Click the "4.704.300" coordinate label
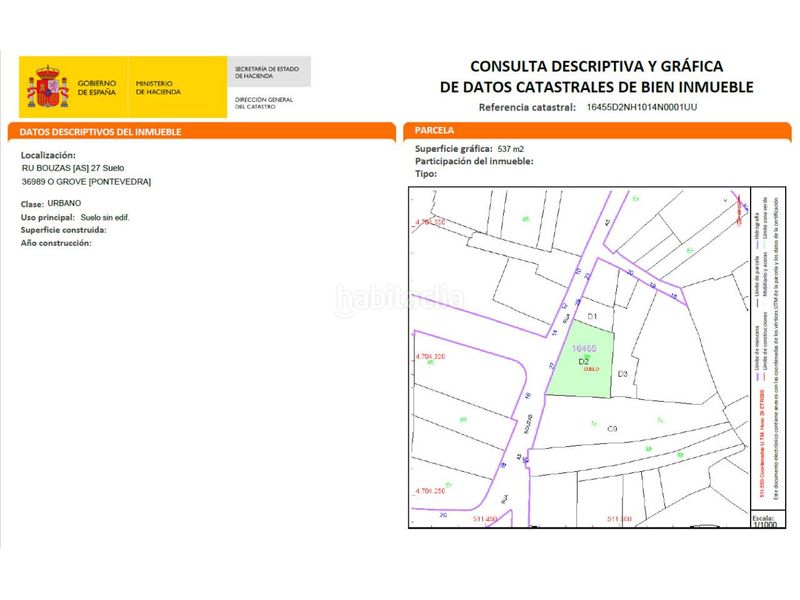 pos(430,356)
